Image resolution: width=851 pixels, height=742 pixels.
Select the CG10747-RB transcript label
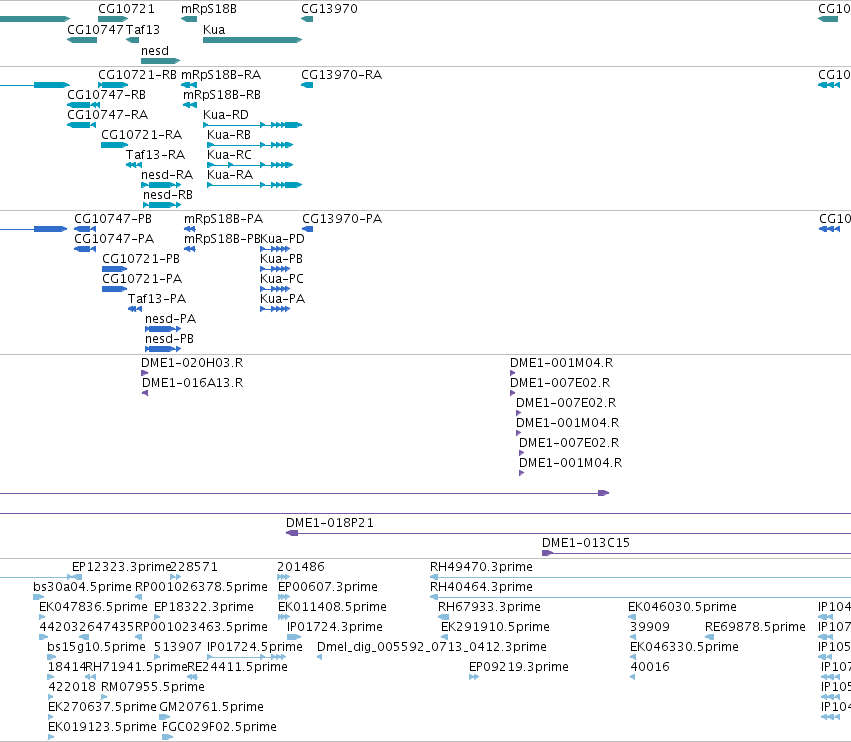[106, 94]
